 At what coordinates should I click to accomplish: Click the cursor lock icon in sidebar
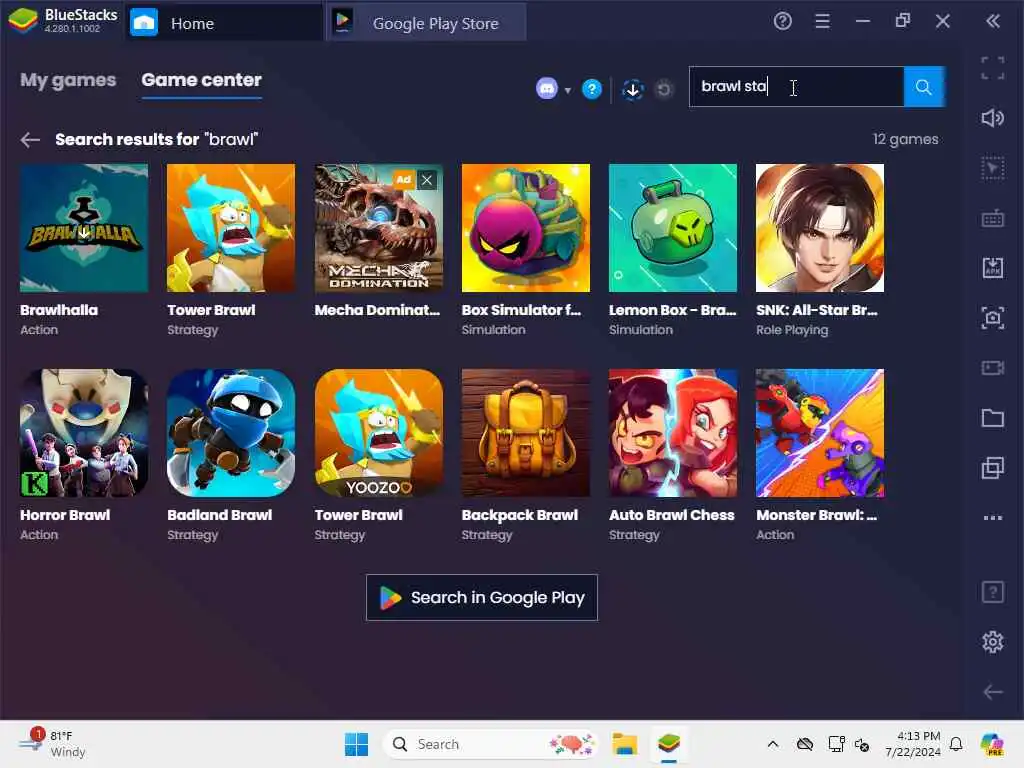click(993, 168)
